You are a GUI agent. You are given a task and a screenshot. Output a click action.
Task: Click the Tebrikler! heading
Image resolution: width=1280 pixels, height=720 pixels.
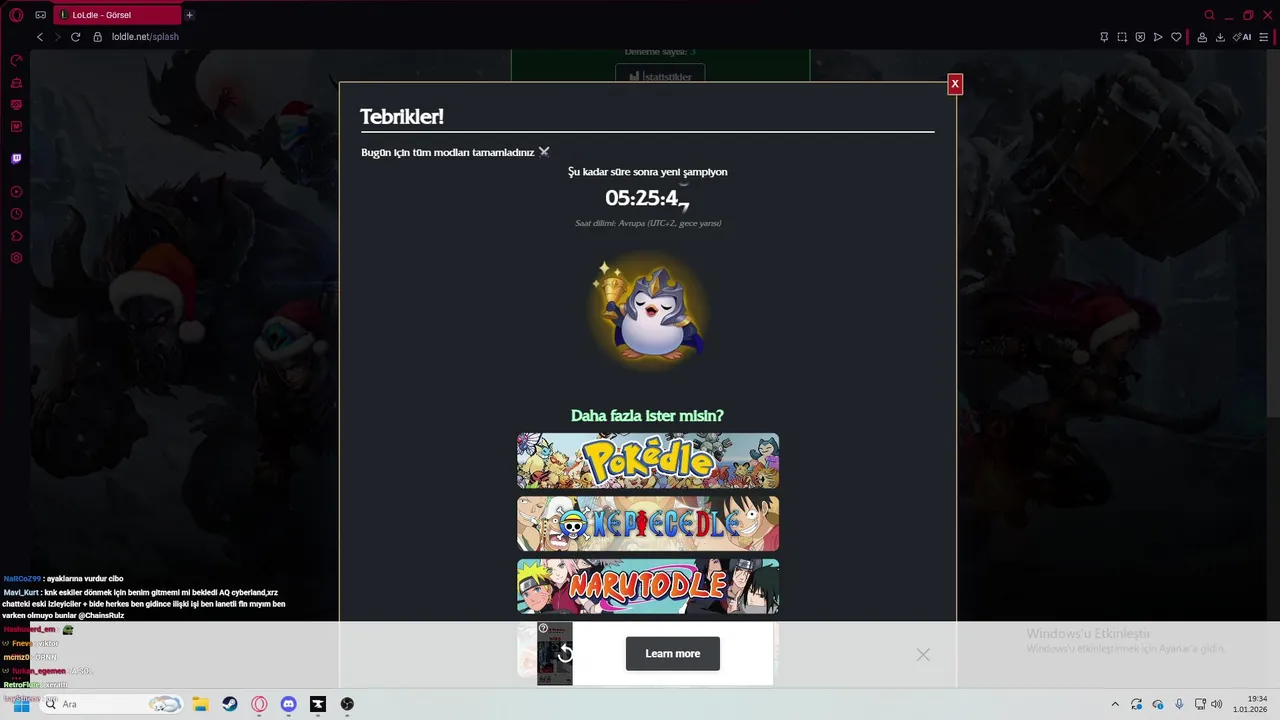[402, 117]
